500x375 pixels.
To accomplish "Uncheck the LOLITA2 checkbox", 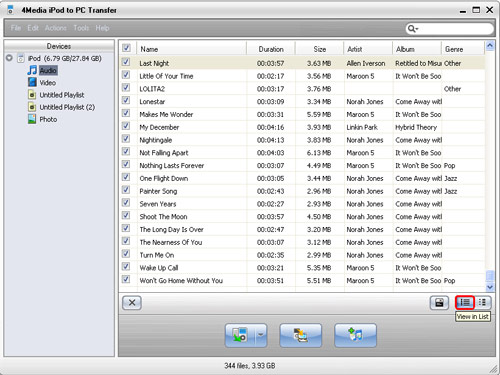I will [126, 88].
